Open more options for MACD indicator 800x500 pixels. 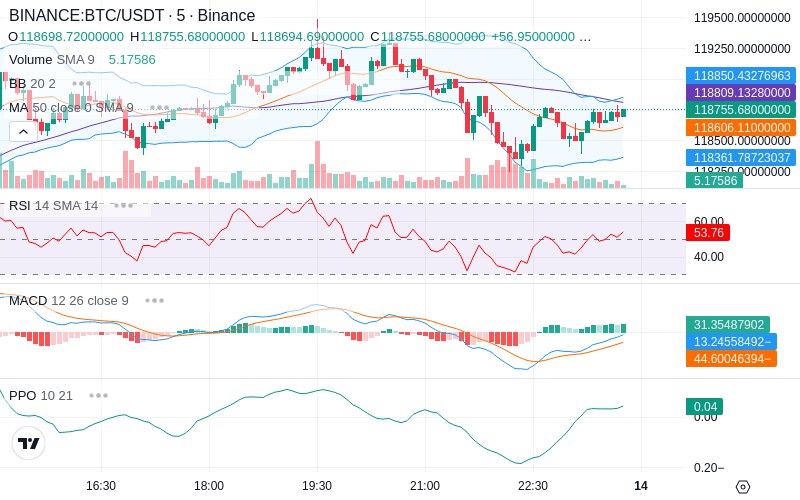coord(155,301)
